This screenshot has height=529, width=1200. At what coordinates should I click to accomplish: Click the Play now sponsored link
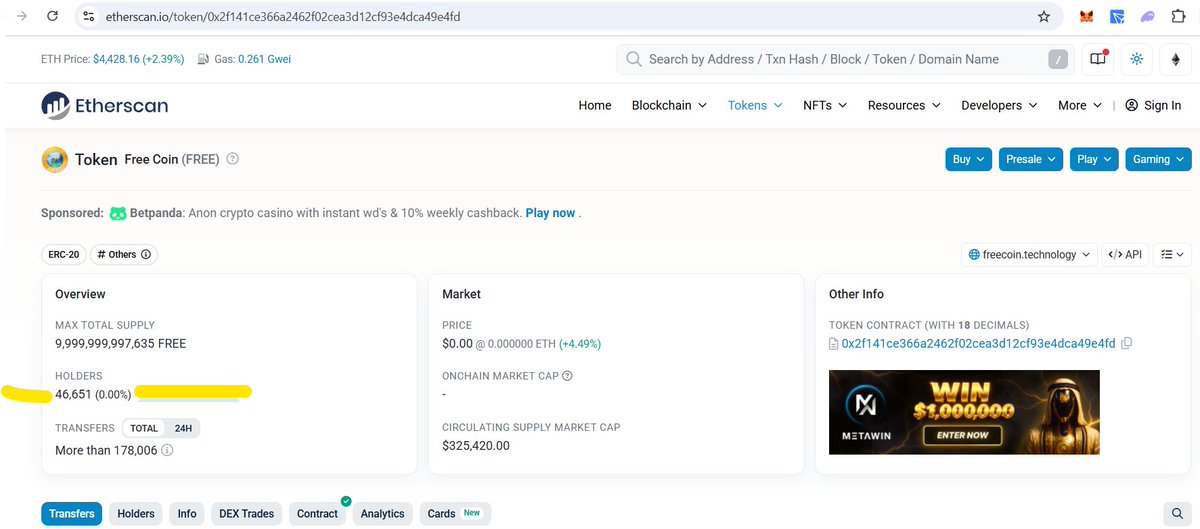click(550, 213)
